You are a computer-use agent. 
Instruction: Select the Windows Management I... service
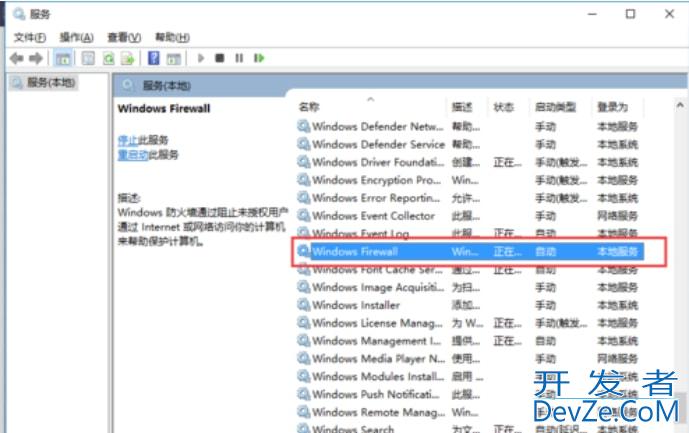coord(376,341)
